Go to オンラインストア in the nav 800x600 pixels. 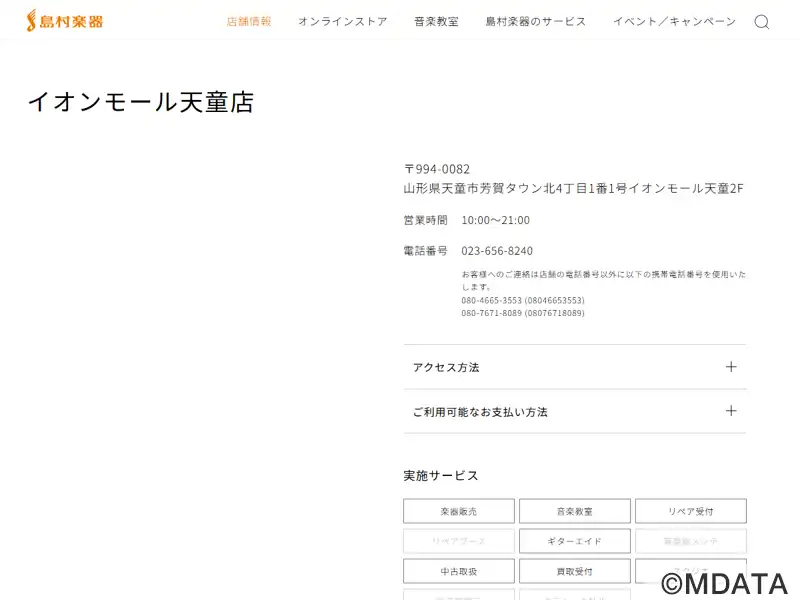point(342,21)
